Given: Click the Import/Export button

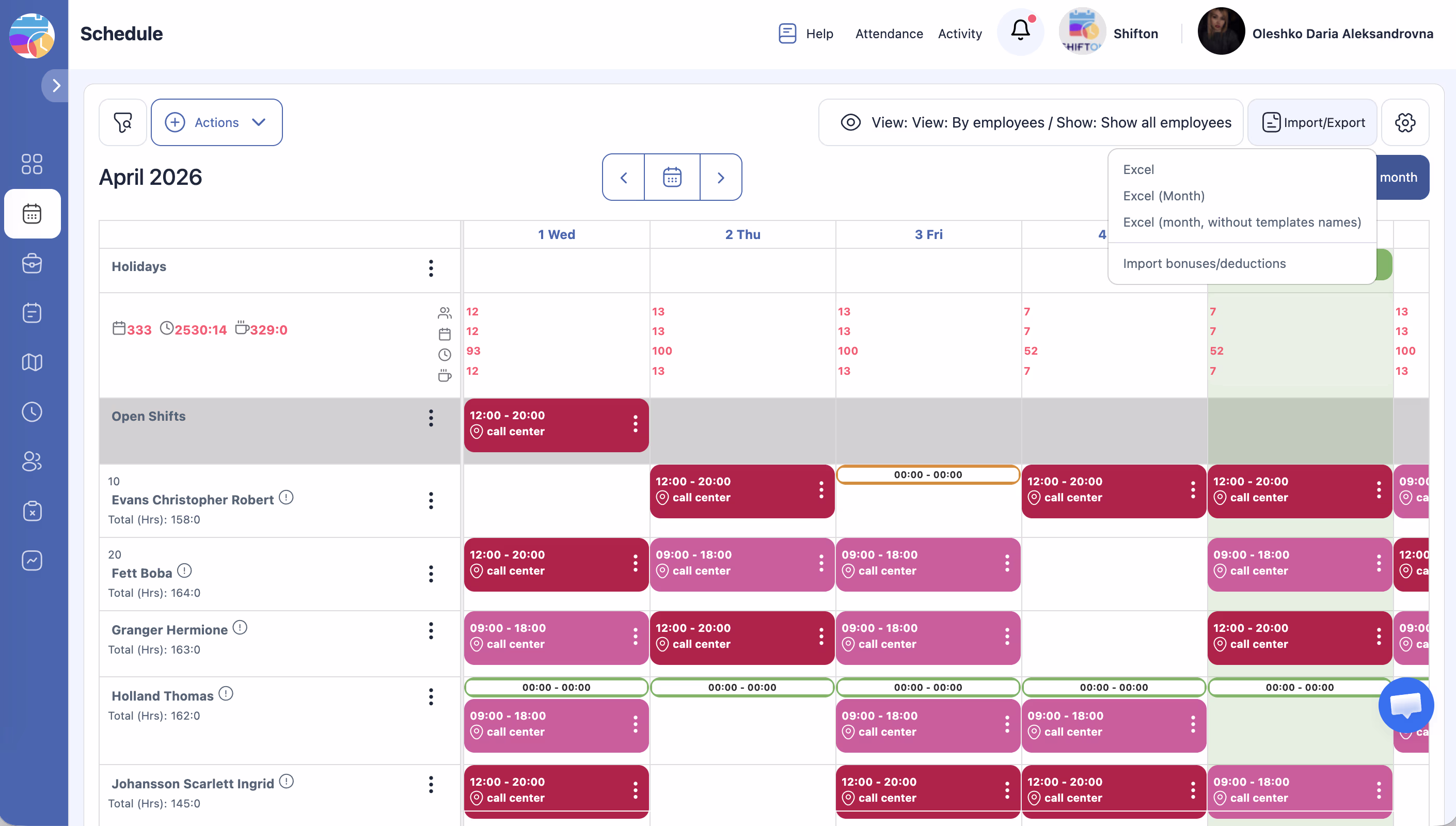Looking at the screenshot, I should coord(1312,122).
